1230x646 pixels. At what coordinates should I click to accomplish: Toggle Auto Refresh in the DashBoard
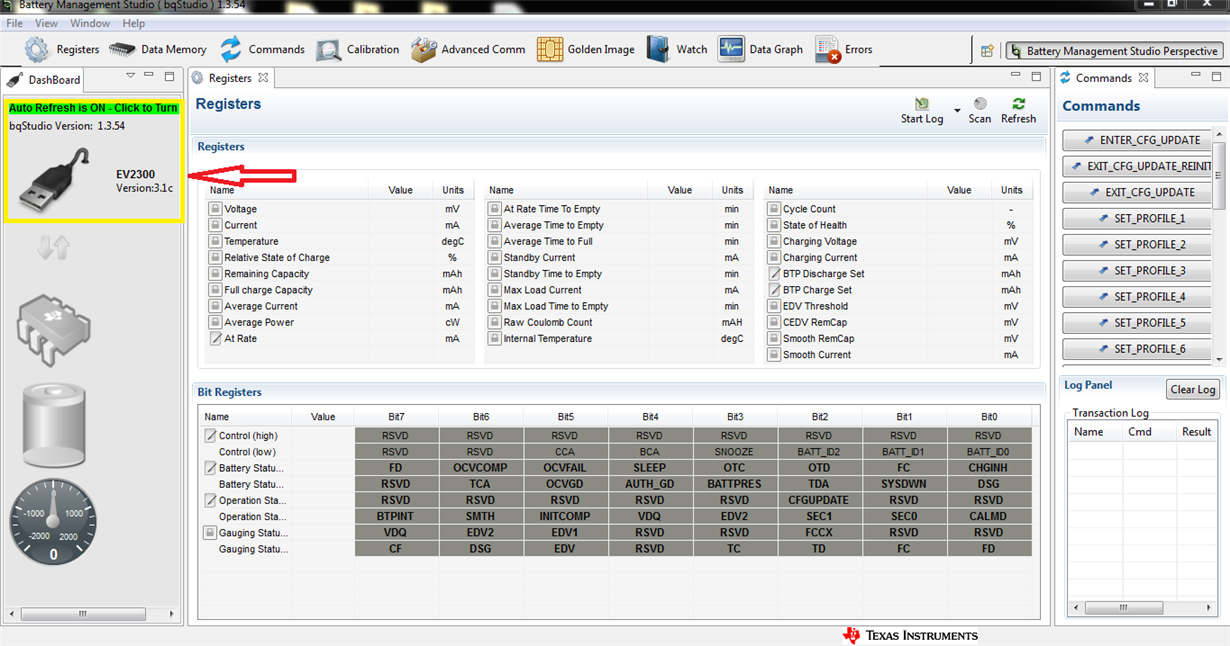93,108
